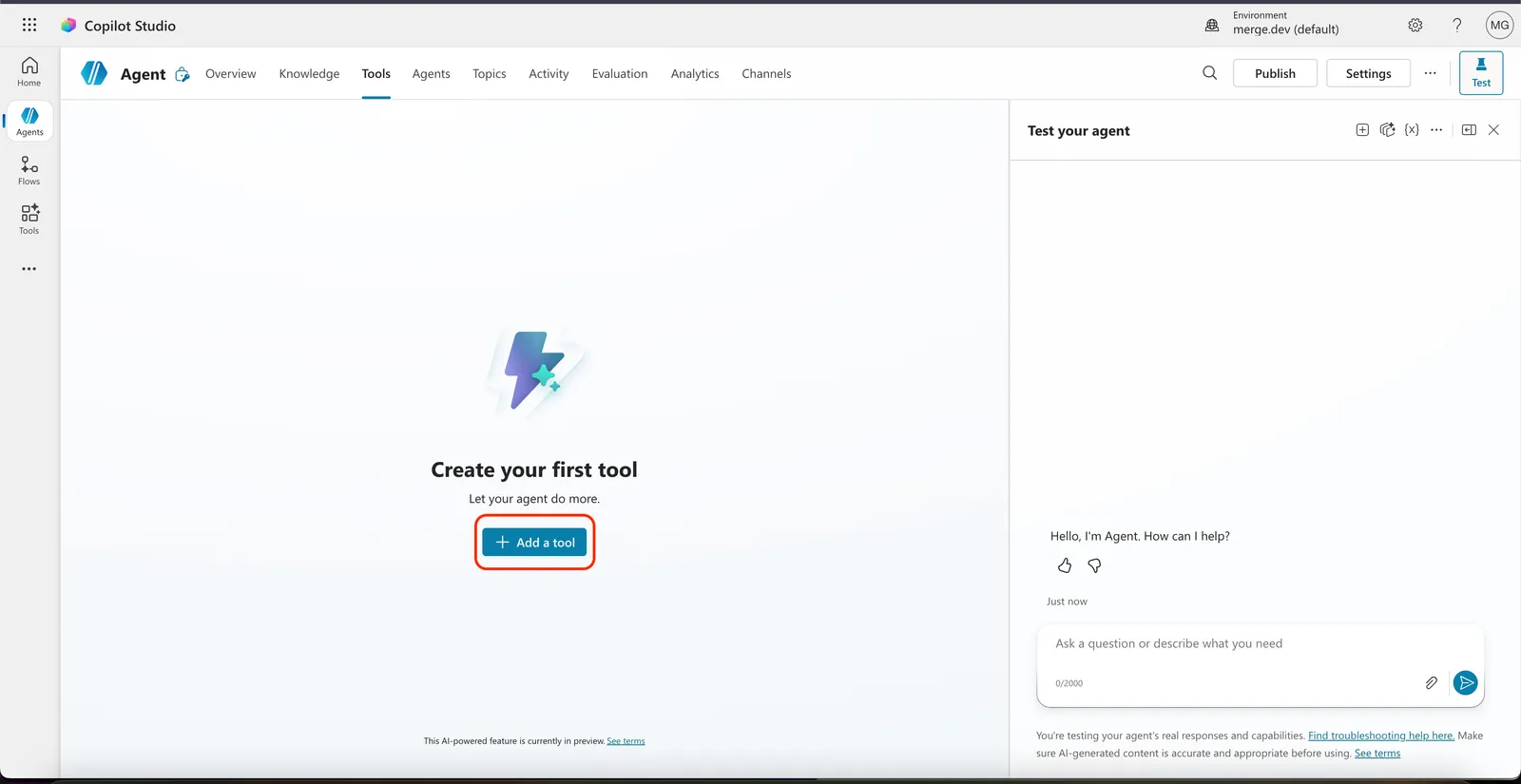Open the app launcher waffle icon

click(29, 25)
